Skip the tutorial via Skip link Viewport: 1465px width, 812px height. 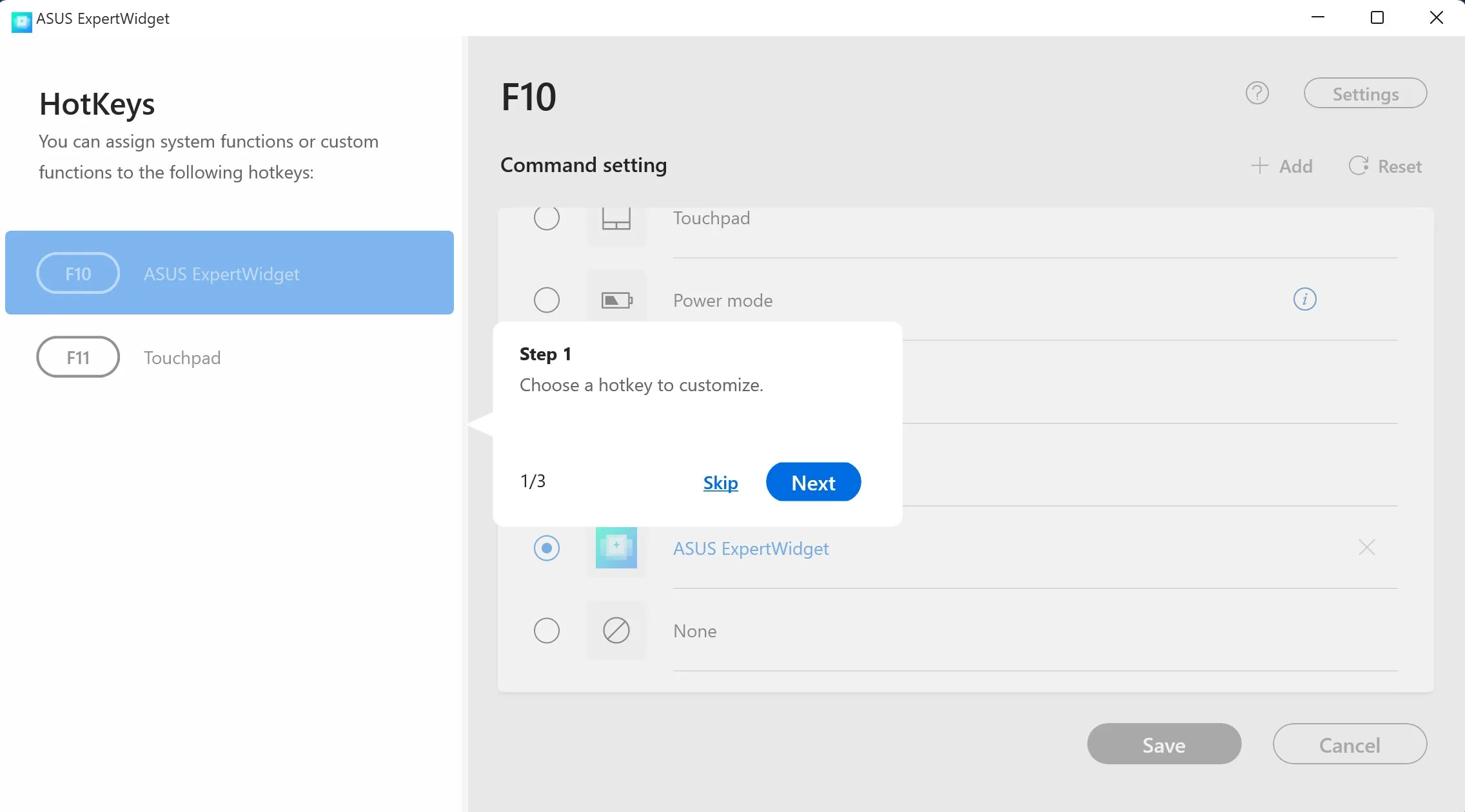tap(720, 483)
